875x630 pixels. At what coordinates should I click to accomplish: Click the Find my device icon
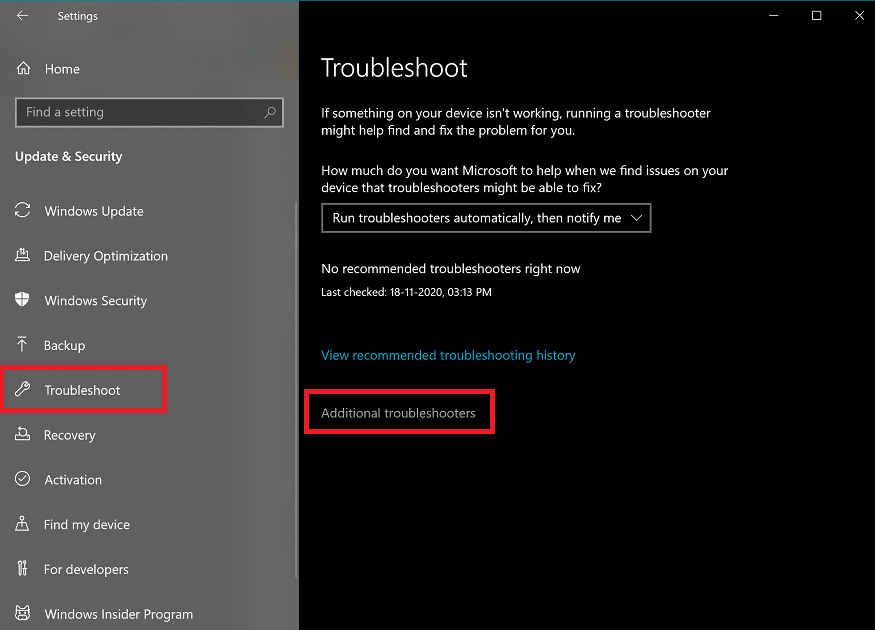pos(22,523)
